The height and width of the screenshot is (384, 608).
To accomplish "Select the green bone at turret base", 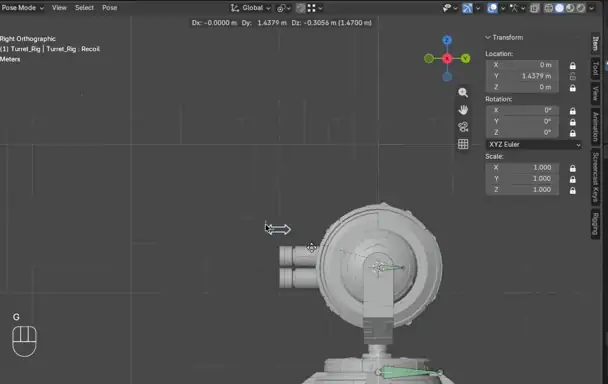I will pos(409,372).
